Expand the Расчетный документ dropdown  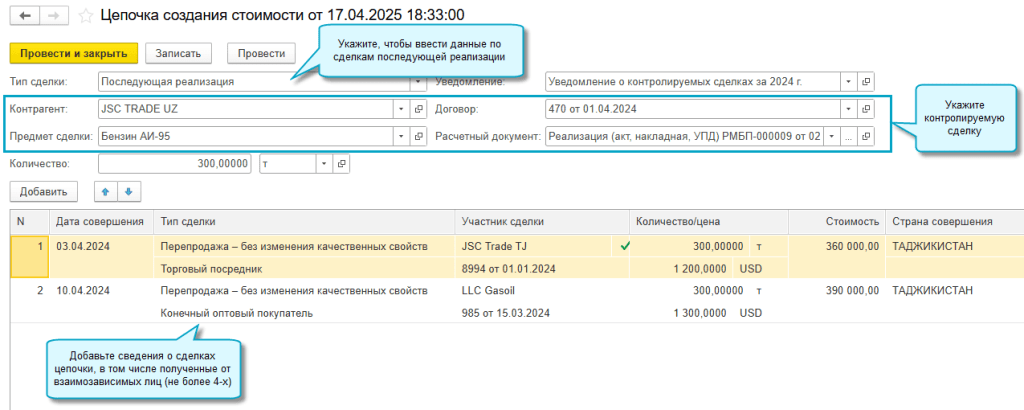pos(830,136)
